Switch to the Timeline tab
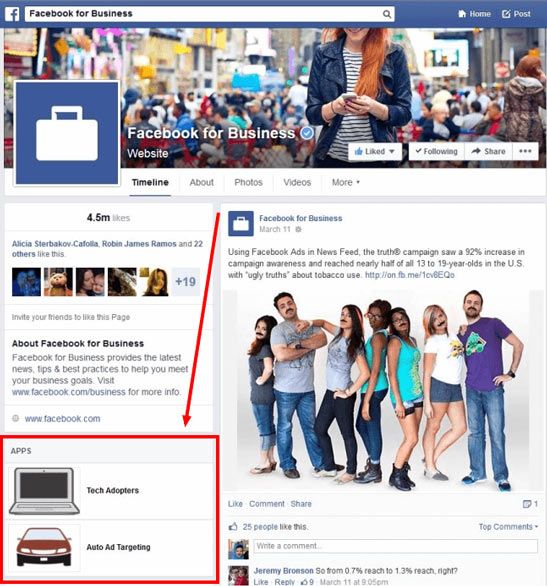 150,182
